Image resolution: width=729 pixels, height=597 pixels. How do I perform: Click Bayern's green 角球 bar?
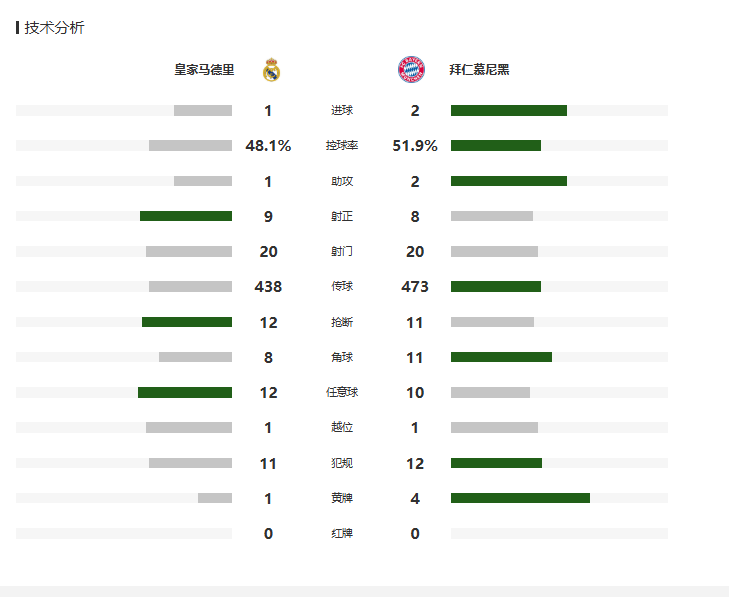[x=501, y=357]
